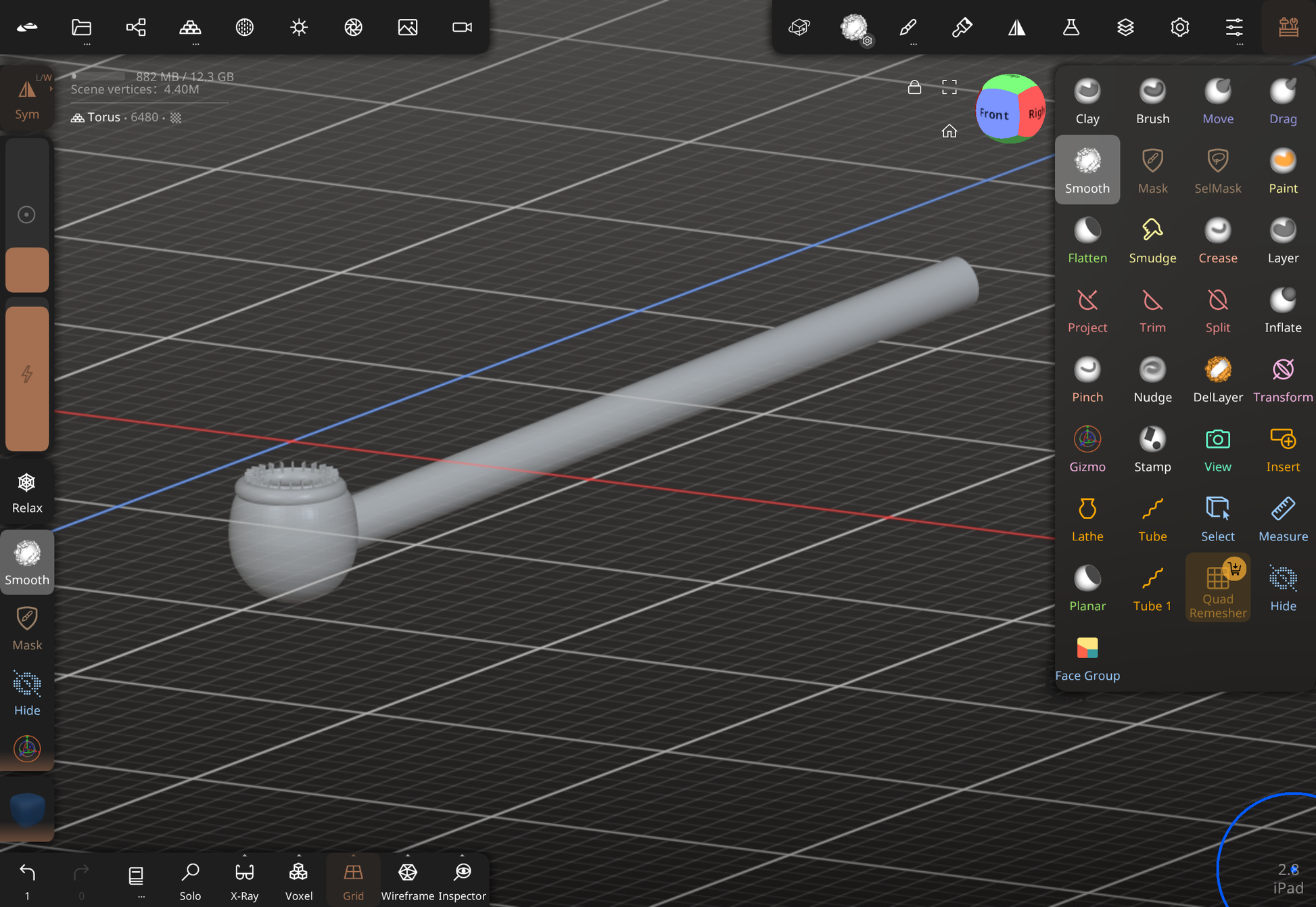This screenshot has height=907, width=1316.
Task: Enable X-Ray mode
Action: [244, 880]
